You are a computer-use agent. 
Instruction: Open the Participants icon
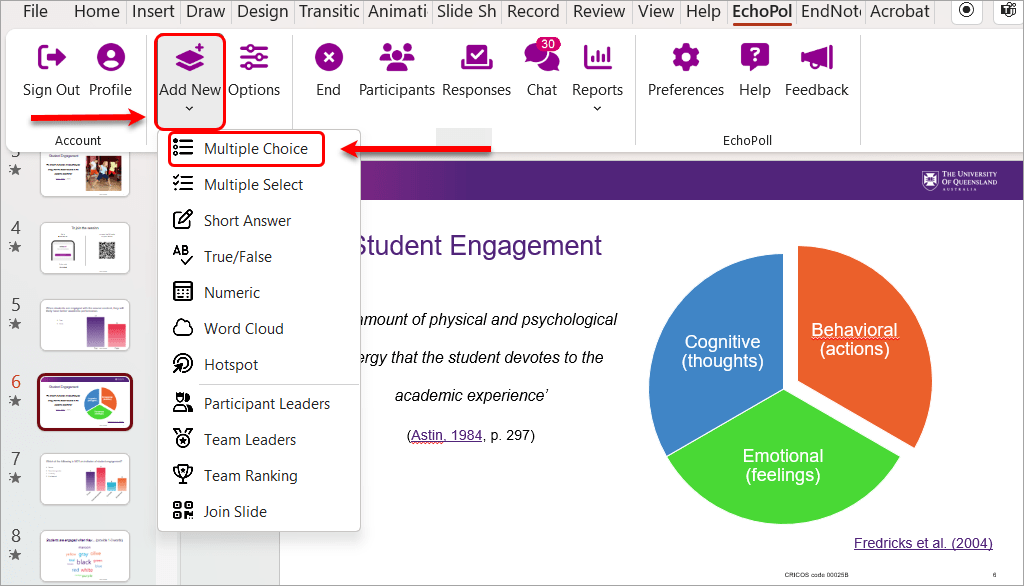pyautogui.click(x=396, y=57)
